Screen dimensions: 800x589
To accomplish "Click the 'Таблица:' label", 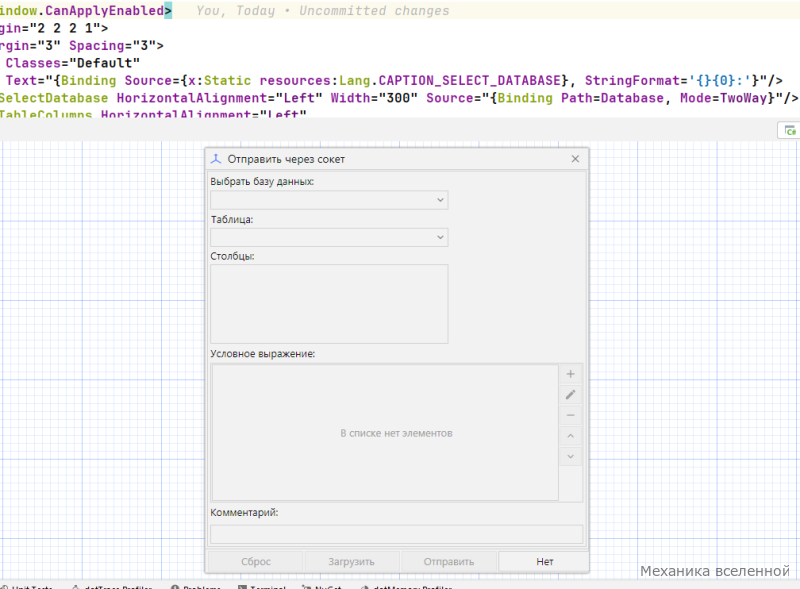I will tap(232, 219).
